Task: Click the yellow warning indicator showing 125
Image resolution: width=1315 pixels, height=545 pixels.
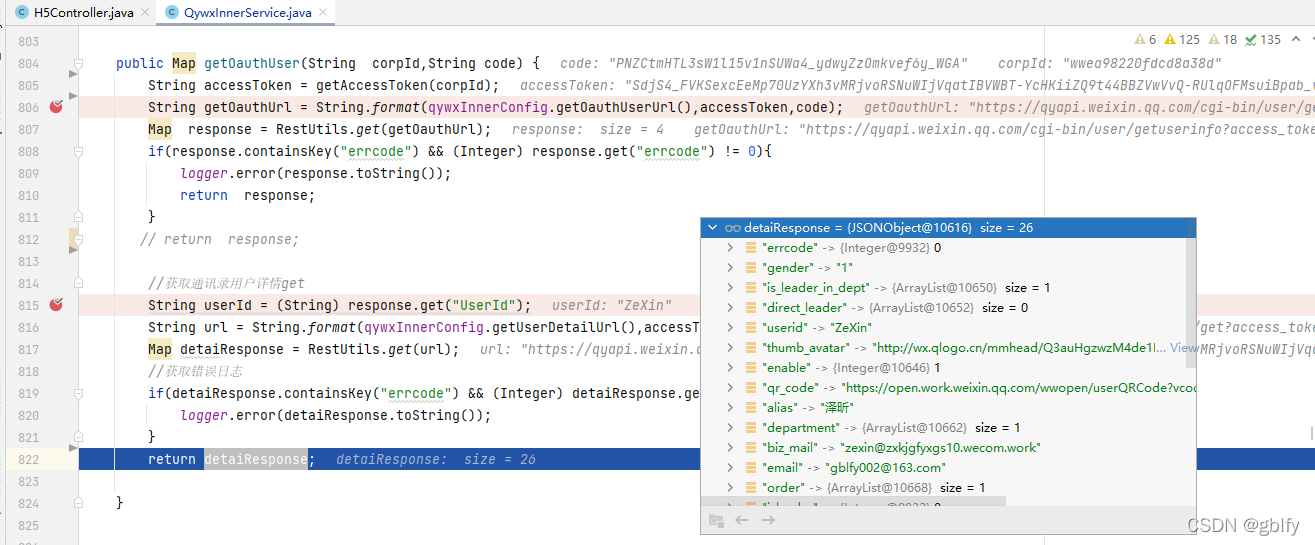Action: (1181, 40)
